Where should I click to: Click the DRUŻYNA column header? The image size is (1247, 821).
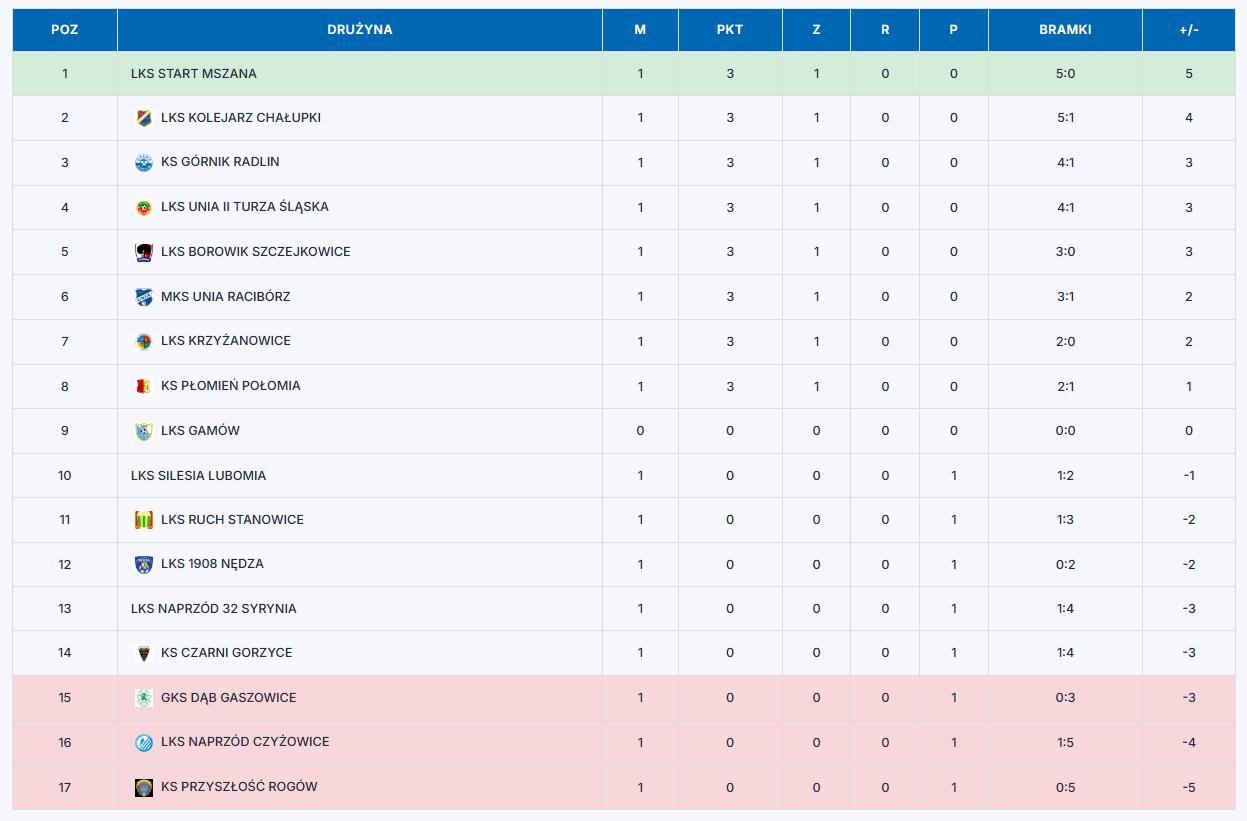point(360,30)
